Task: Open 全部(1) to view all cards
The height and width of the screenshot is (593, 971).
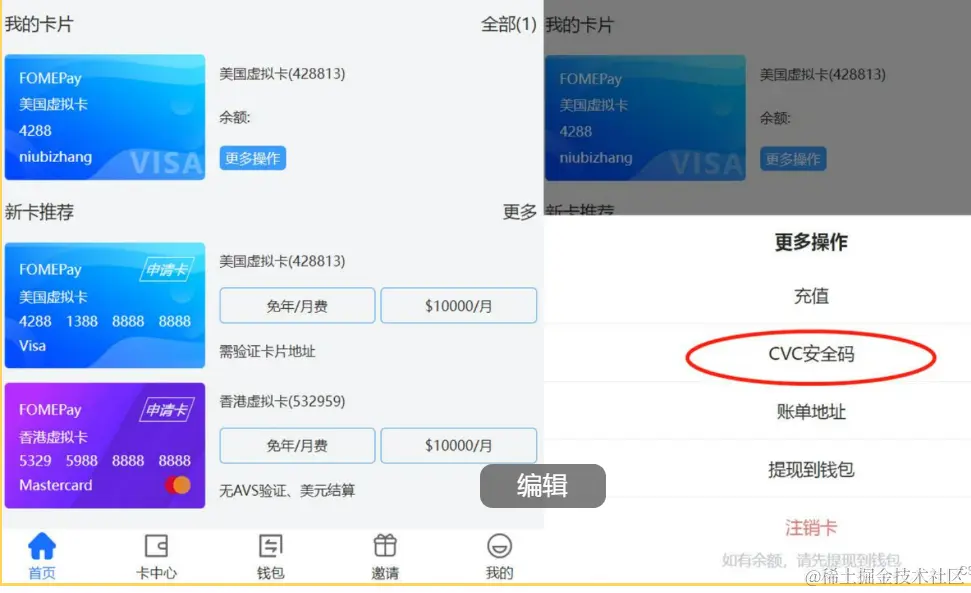Action: 508,24
